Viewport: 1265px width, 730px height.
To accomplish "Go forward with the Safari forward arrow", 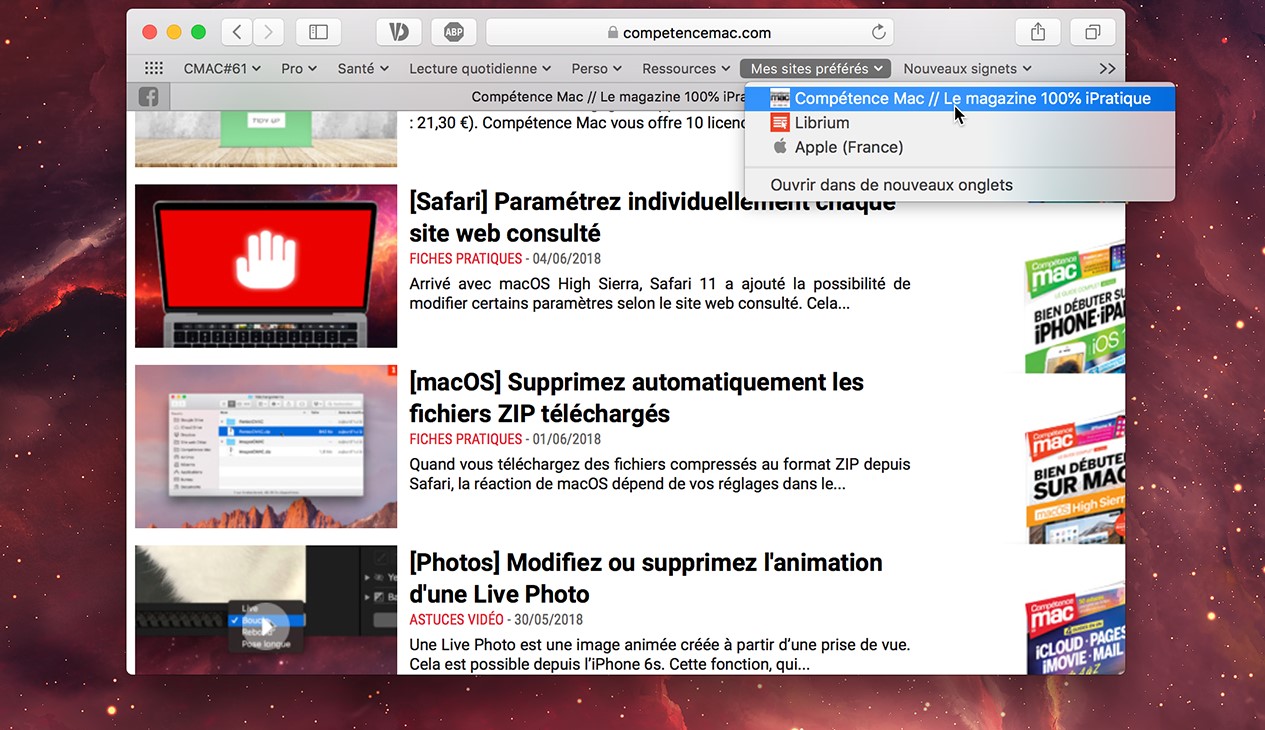I will (x=268, y=32).
